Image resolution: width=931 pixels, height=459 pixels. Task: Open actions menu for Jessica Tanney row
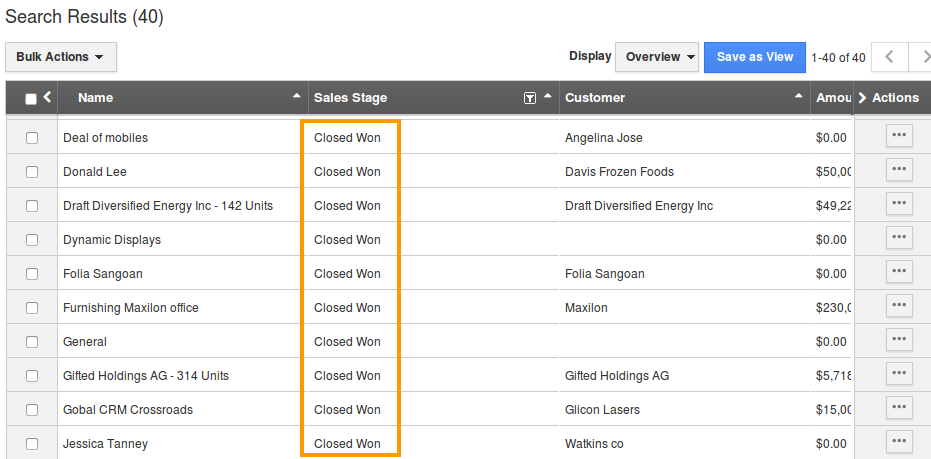(x=899, y=441)
